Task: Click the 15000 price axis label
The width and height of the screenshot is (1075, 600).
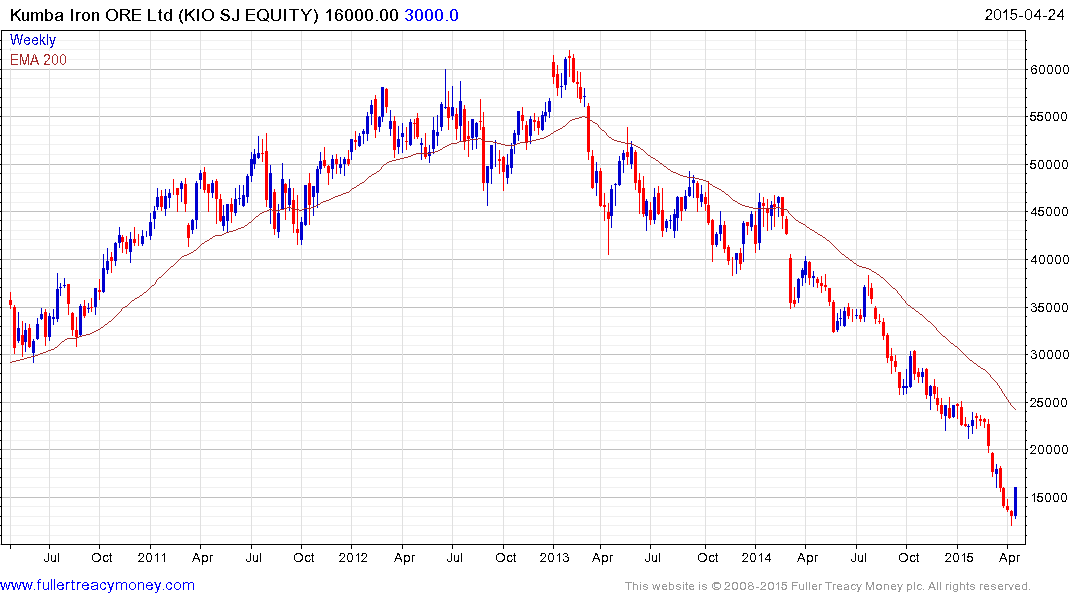Action: [x=1049, y=498]
